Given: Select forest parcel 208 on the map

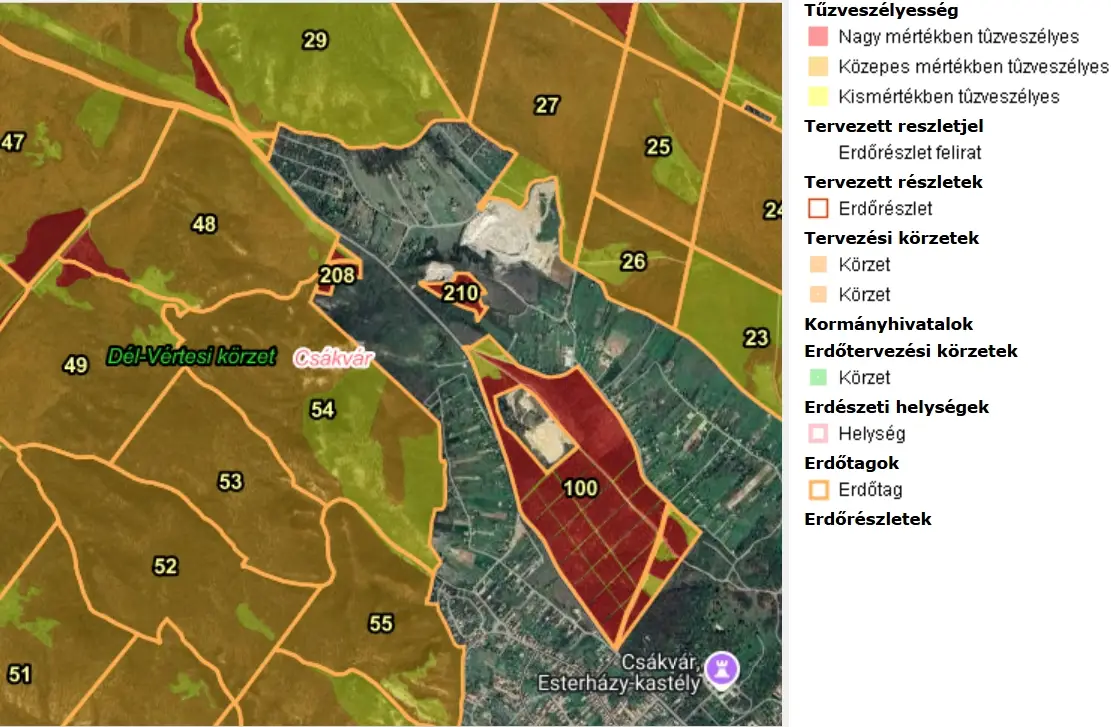Looking at the screenshot, I should pos(336,276).
